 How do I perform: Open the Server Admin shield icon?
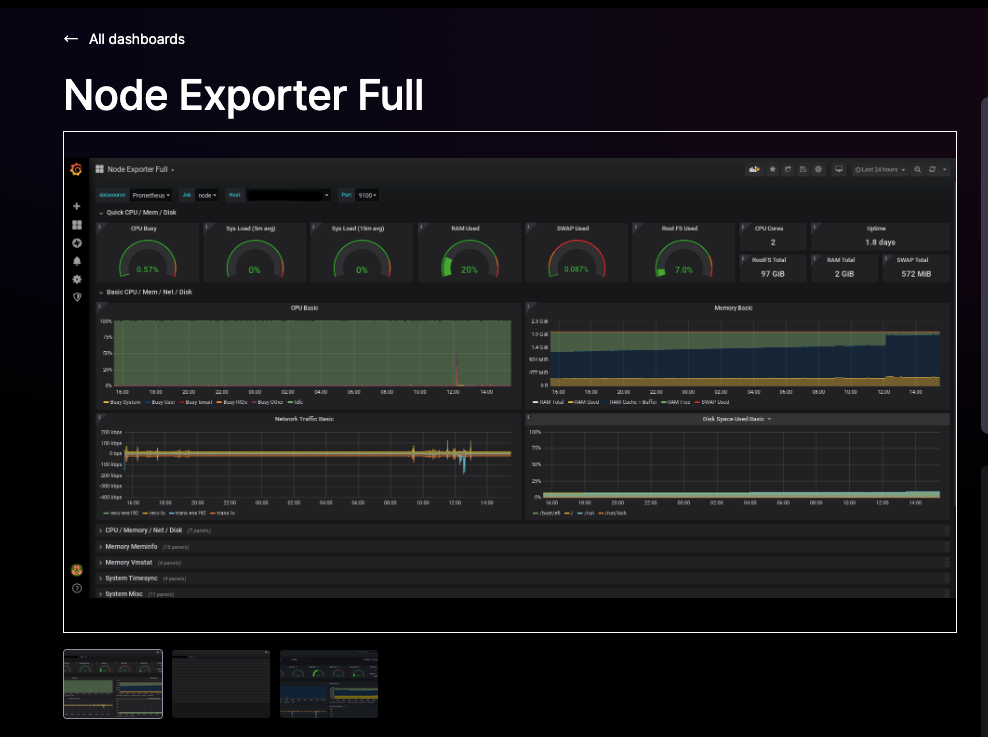coord(77,297)
